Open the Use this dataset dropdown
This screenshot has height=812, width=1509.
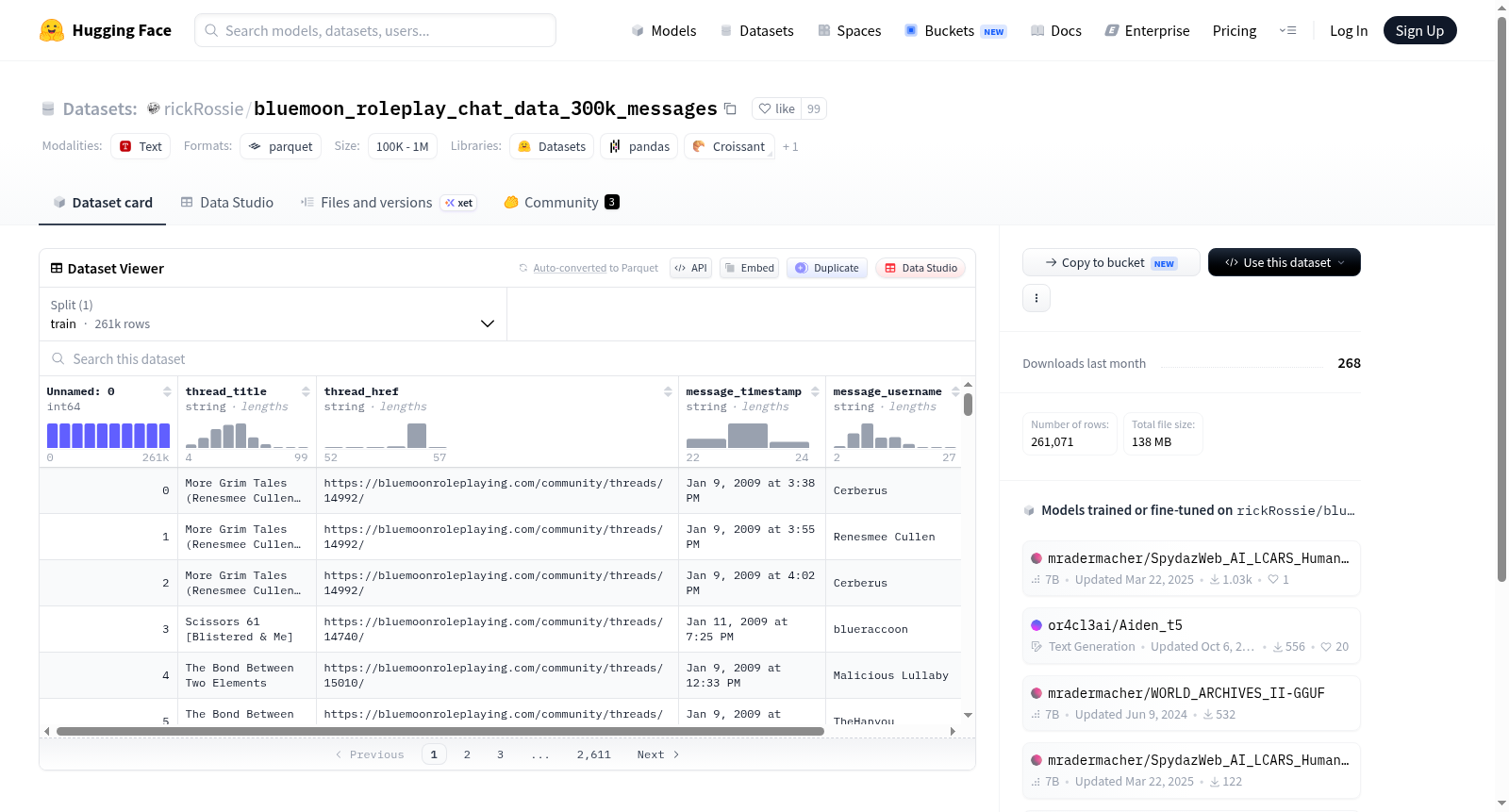click(x=1285, y=262)
